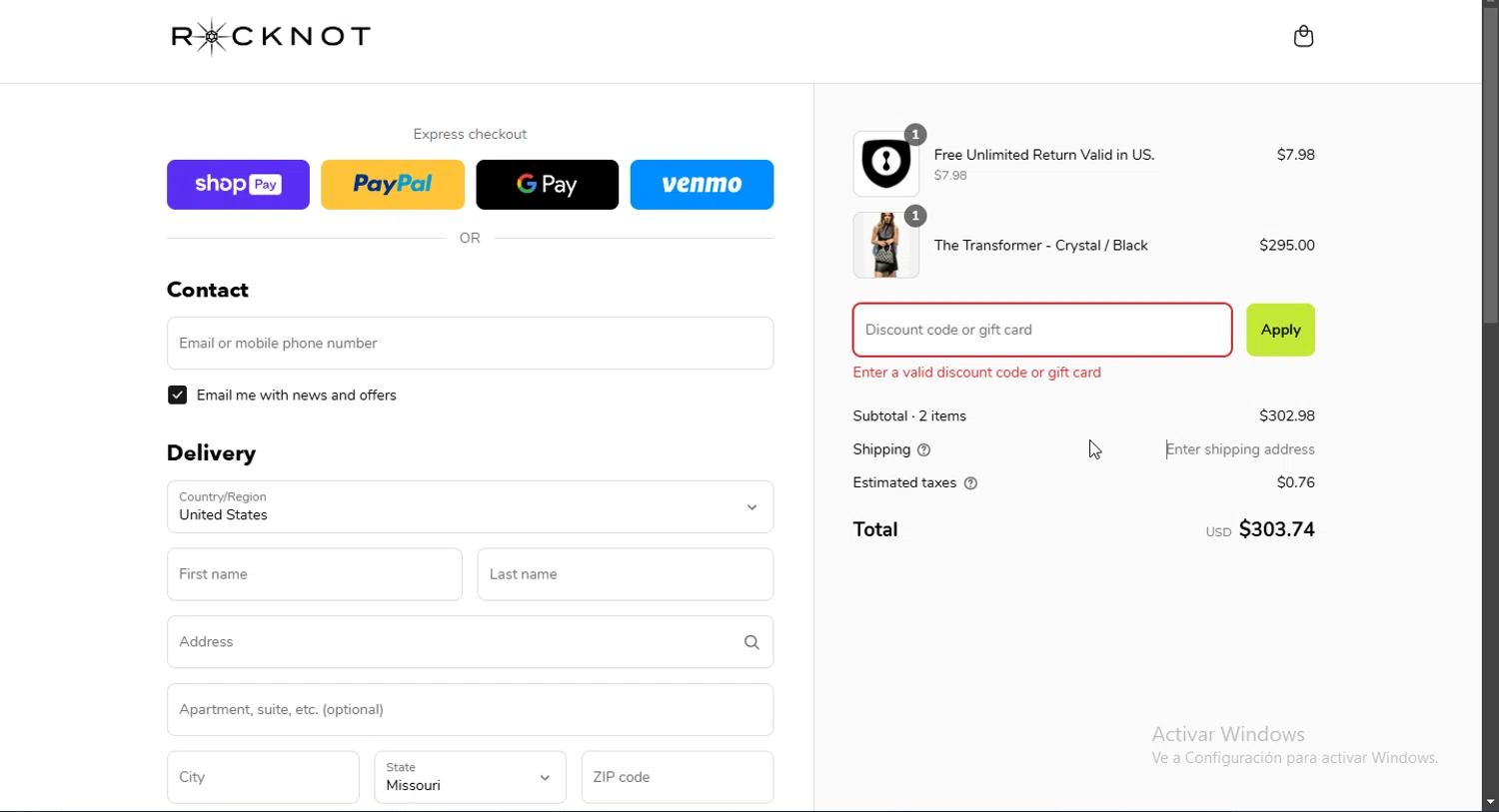This screenshot has width=1499, height=812.
Task: Click the Contact section heading
Action: [x=208, y=290]
